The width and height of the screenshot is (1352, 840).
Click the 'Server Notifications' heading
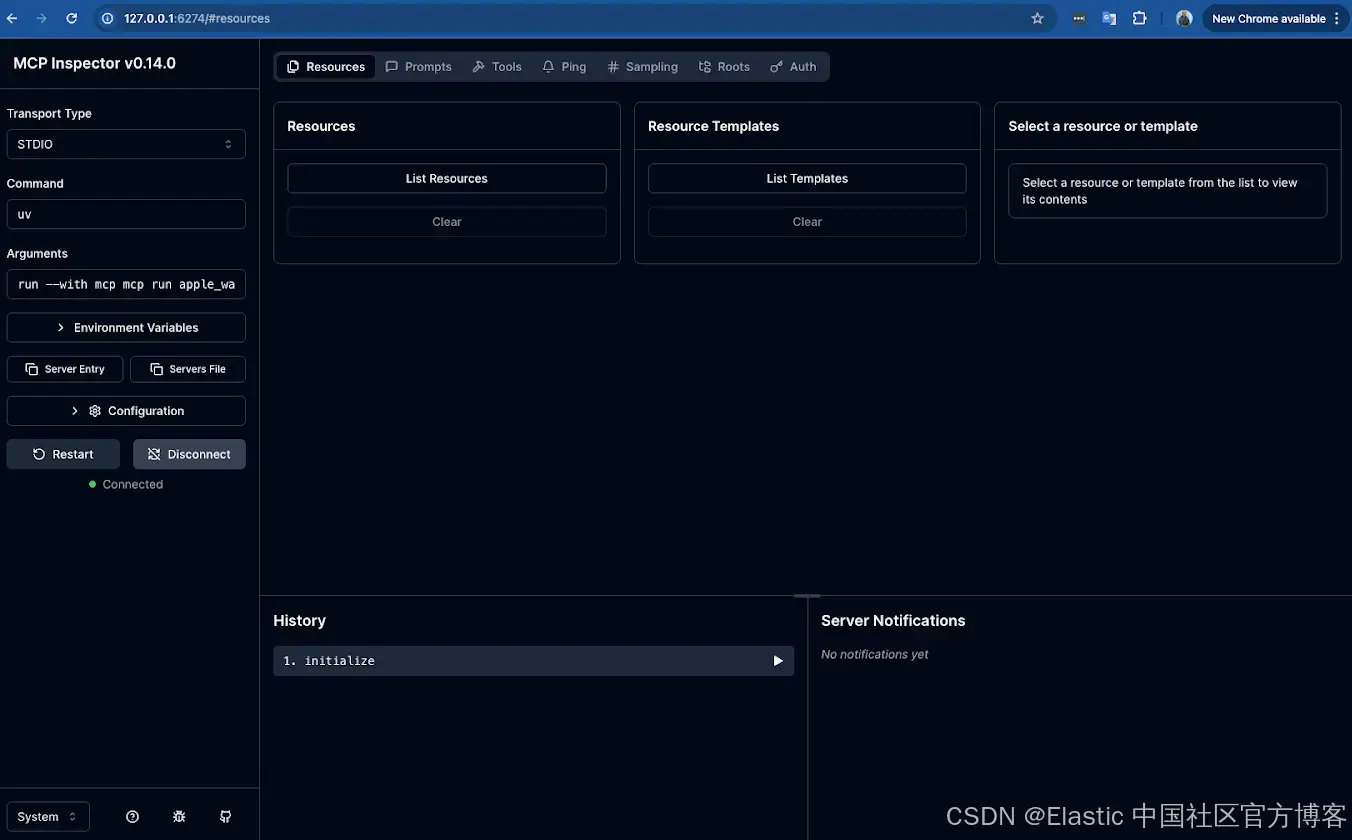click(893, 621)
